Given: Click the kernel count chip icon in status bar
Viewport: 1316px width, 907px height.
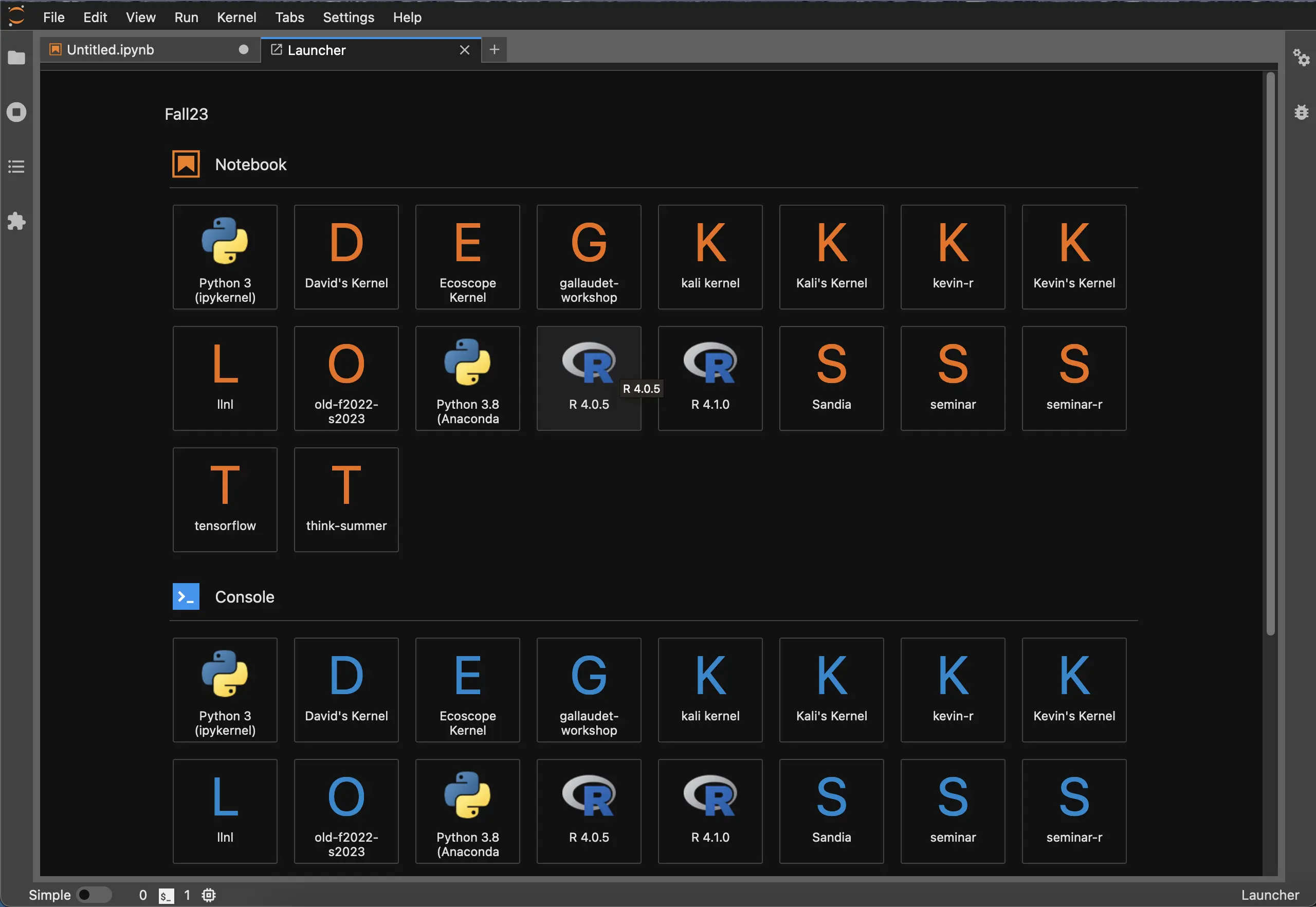Looking at the screenshot, I should point(209,896).
